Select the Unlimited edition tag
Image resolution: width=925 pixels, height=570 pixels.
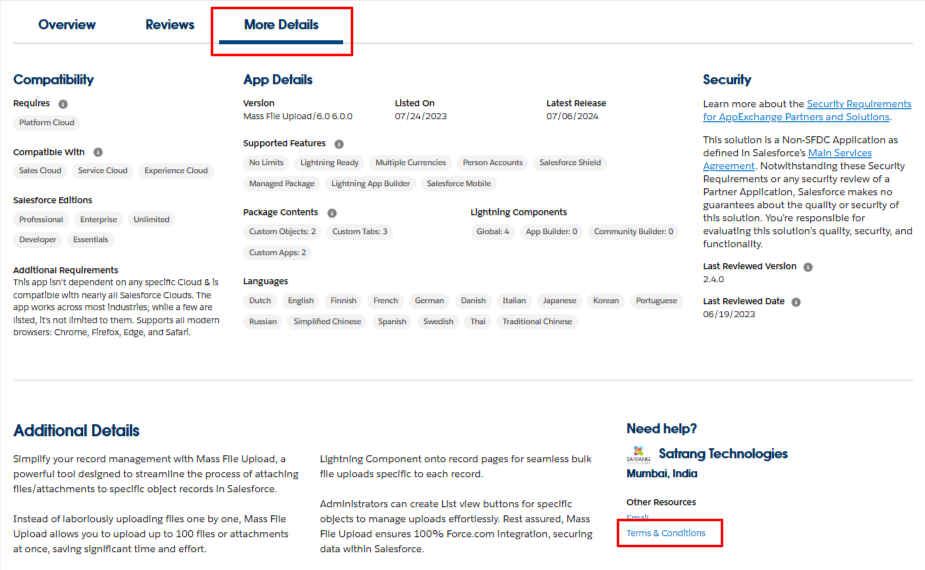click(151, 220)
